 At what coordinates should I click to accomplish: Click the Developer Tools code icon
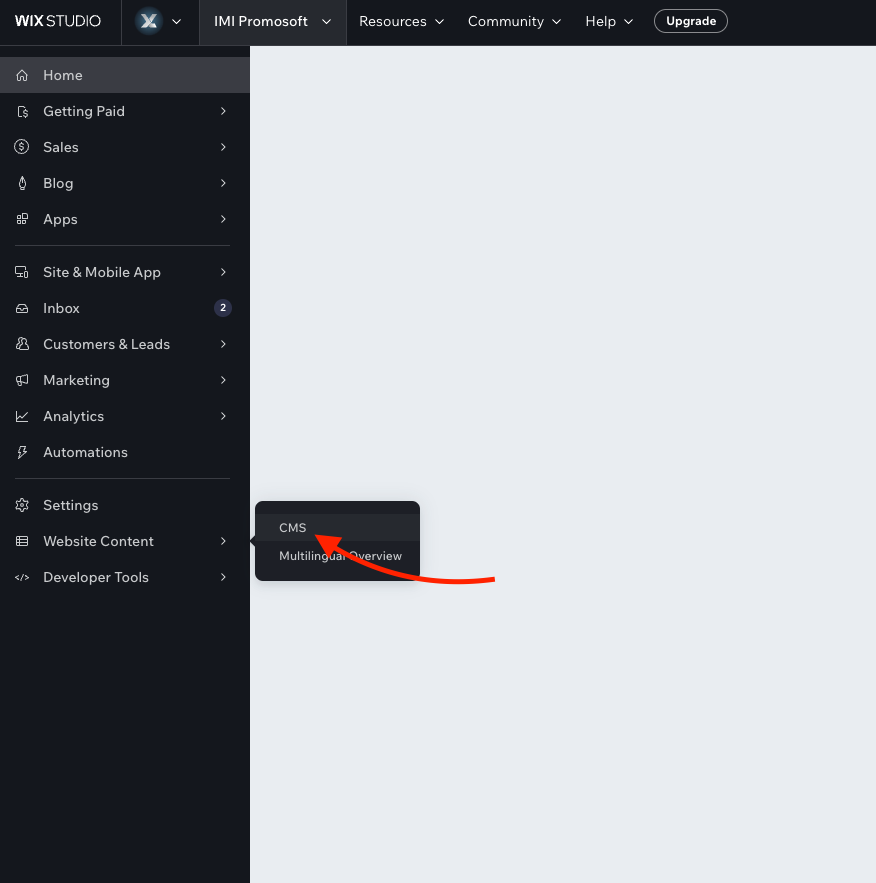pos(22,577)
